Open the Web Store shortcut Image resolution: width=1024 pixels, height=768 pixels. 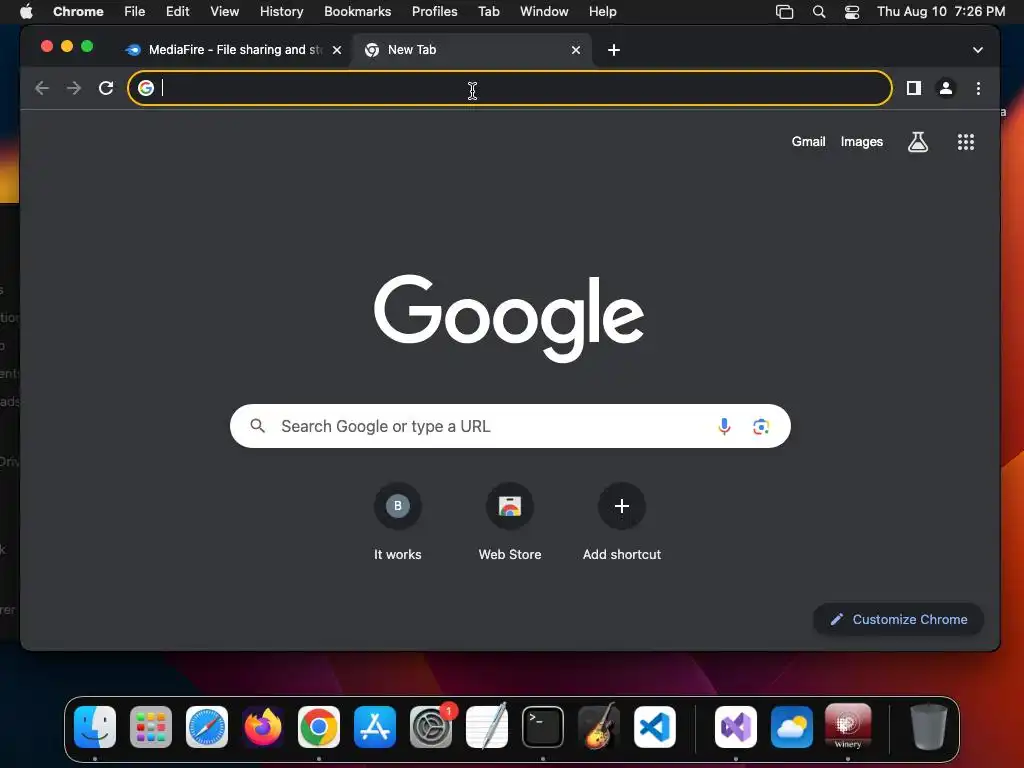510,522
